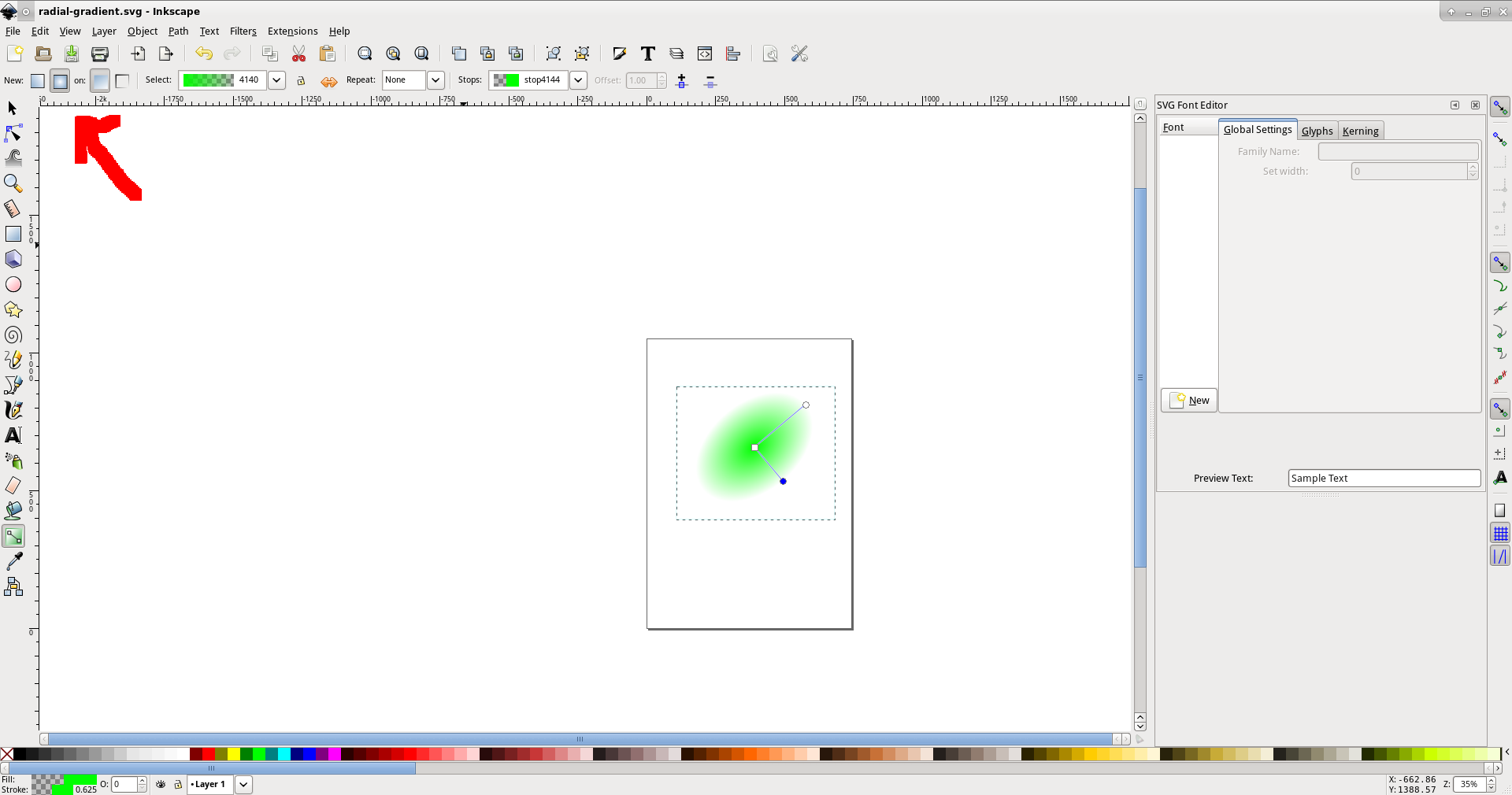Open the Filters menu
The height and width of the screenshot is (795, 1512).
pyautogui.click(x=243, y=31)
